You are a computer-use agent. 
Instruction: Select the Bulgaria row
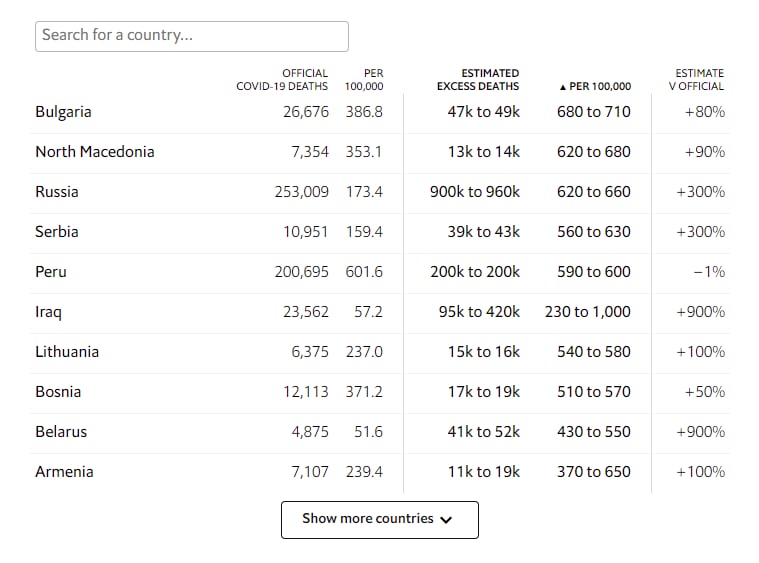click(380, 112)
